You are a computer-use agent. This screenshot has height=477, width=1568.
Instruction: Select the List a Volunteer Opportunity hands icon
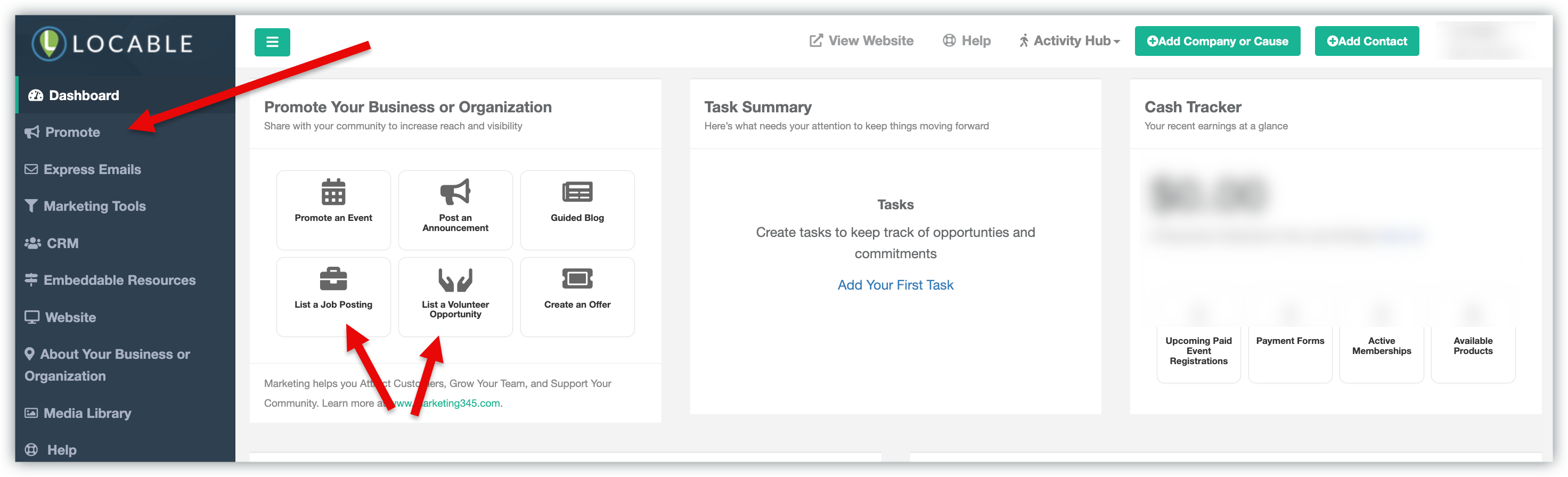click(455, 279)
